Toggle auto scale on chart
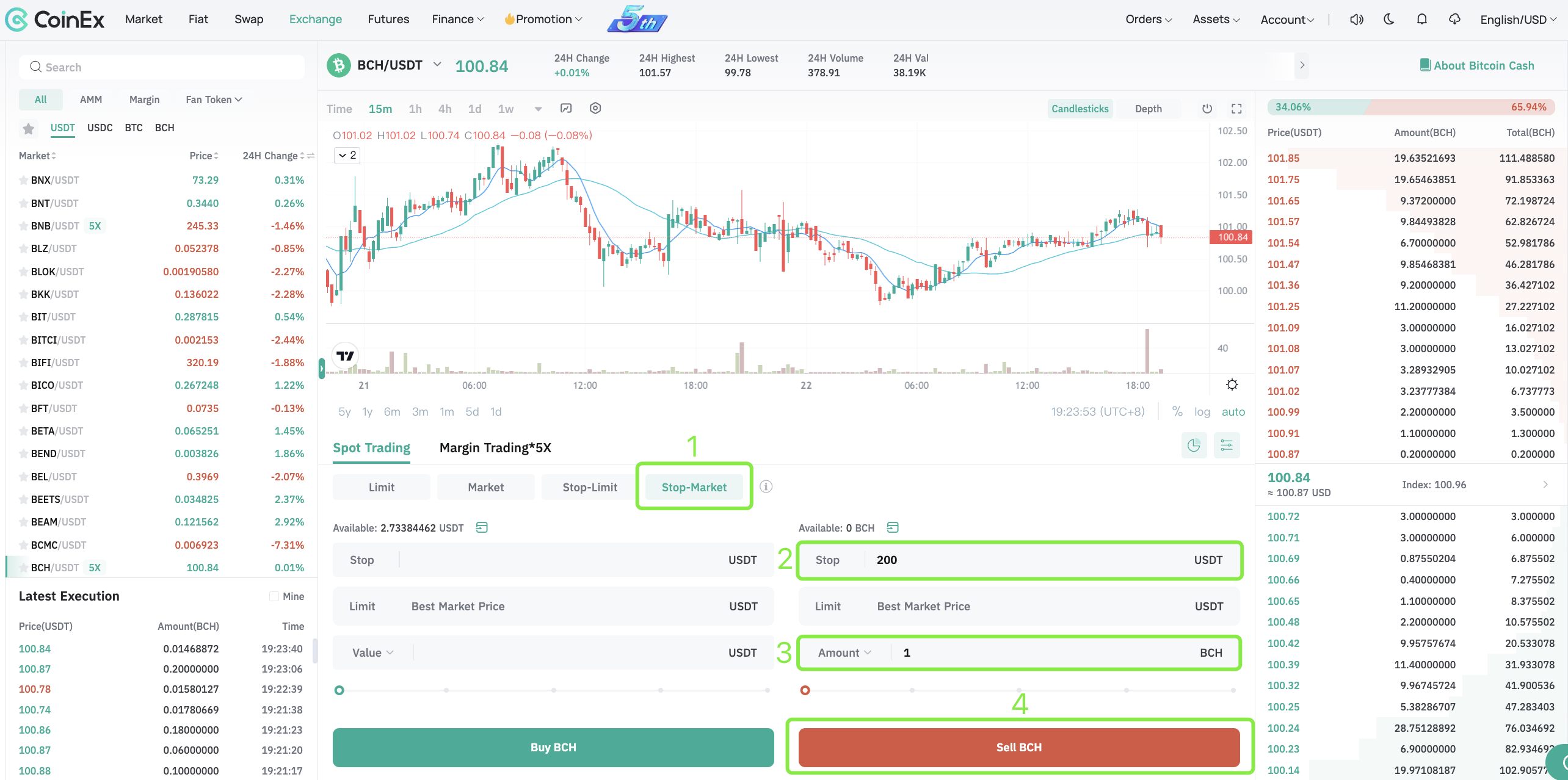The width and height of the screenshot is (1568, 780). [x=1233, y=411]
